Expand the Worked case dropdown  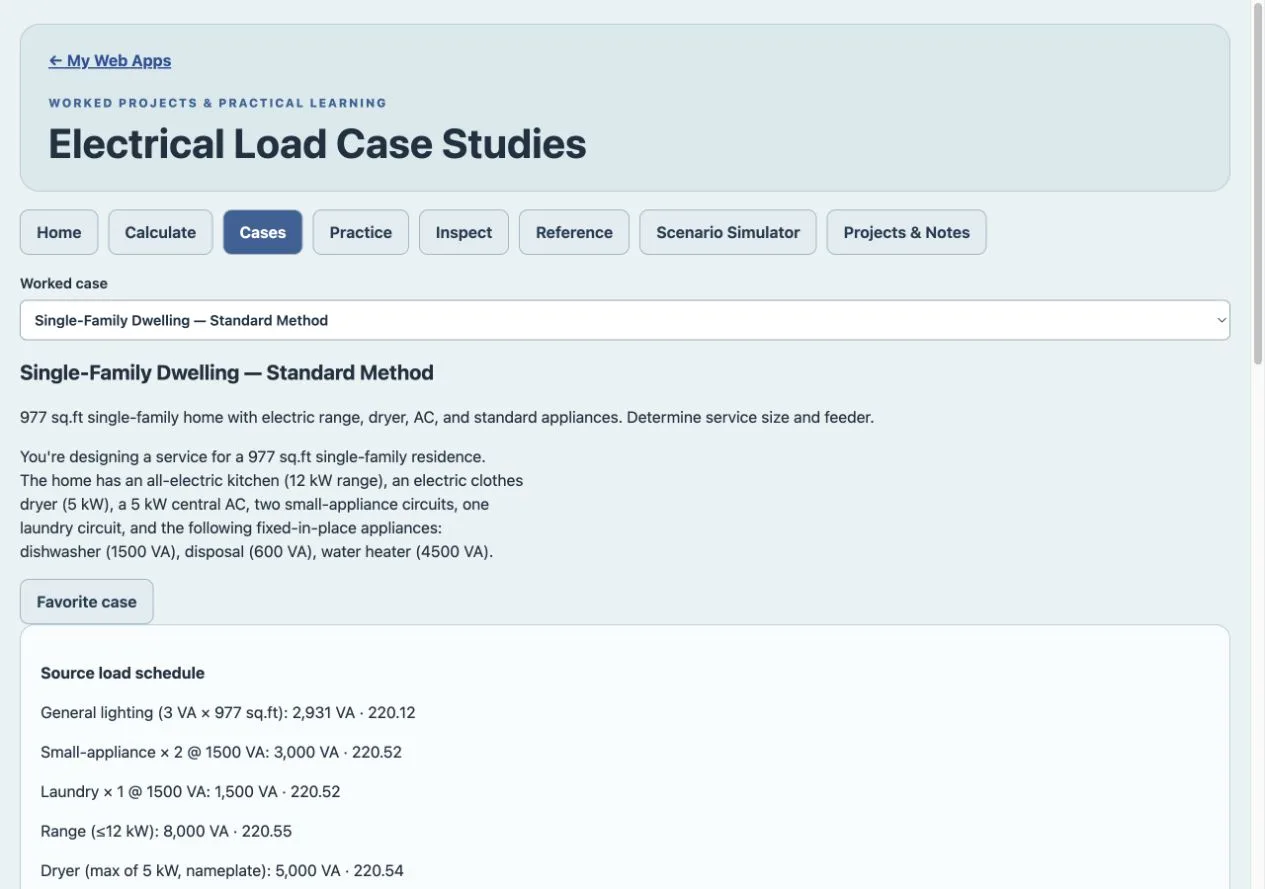[x=625, y=320]
